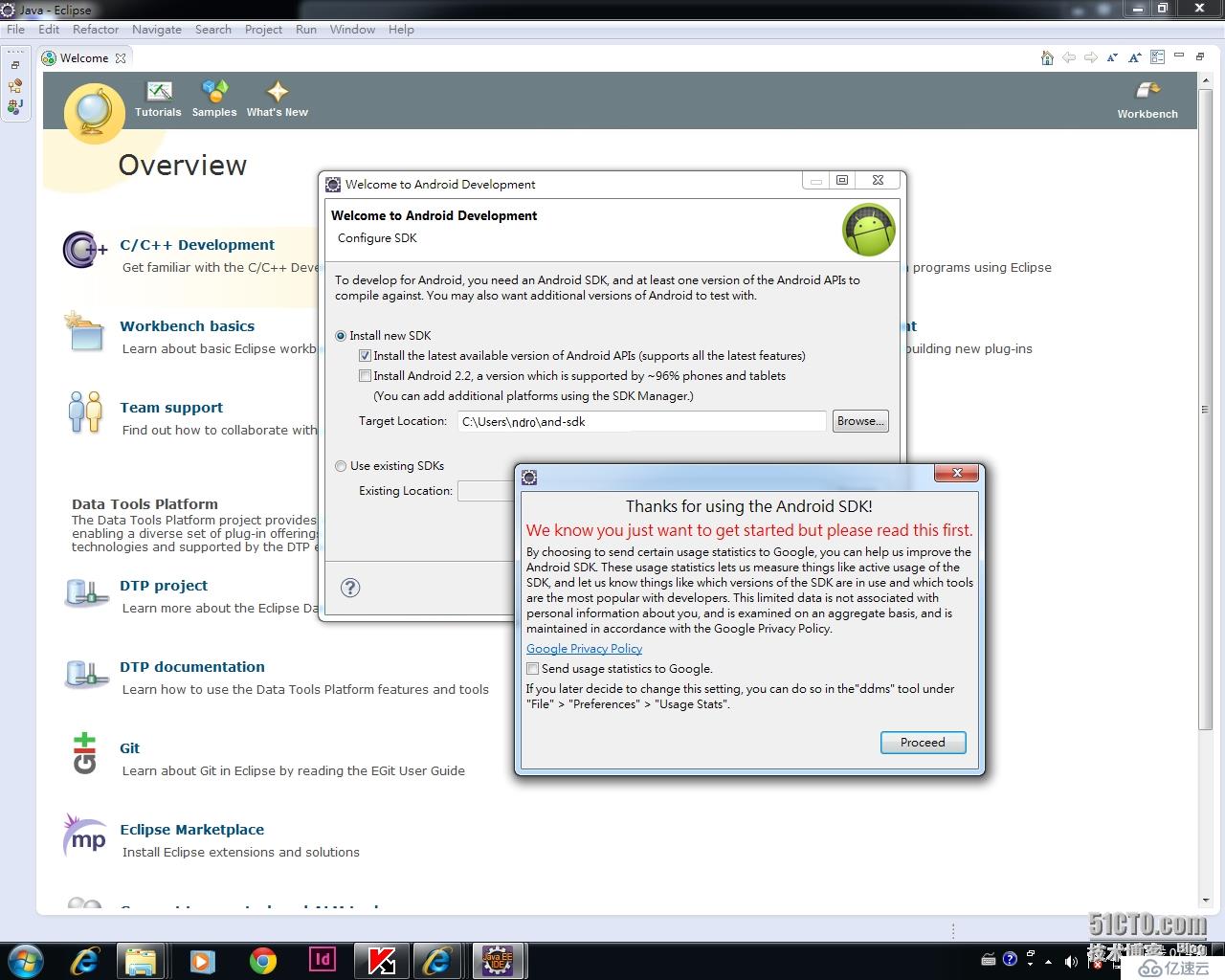Click the Existing Location field
Image resolution: width=1225 pixels, height=980 pixels.
click(x=486, y=491)
